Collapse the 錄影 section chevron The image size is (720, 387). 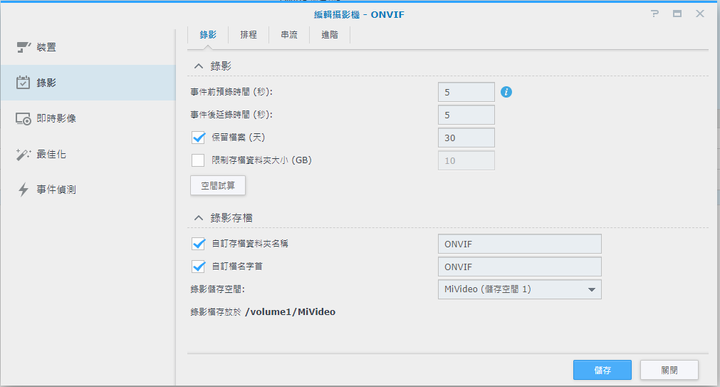(x=198, y=66)
